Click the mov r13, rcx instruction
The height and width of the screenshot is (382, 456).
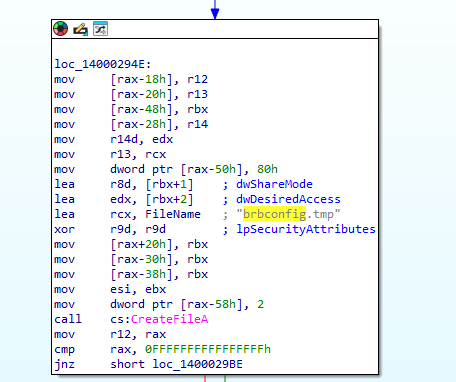coord(110,154)
